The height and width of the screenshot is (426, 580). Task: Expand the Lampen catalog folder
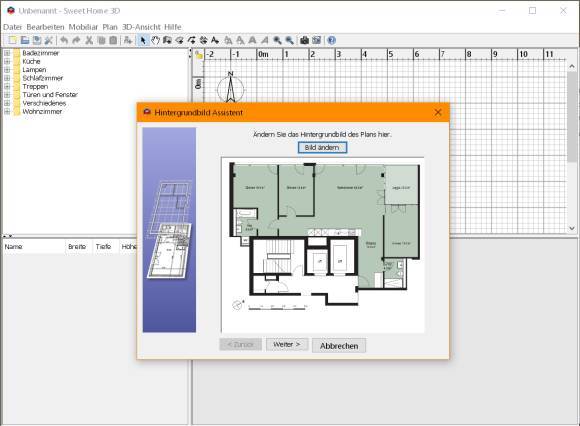(x=7, y=70)
